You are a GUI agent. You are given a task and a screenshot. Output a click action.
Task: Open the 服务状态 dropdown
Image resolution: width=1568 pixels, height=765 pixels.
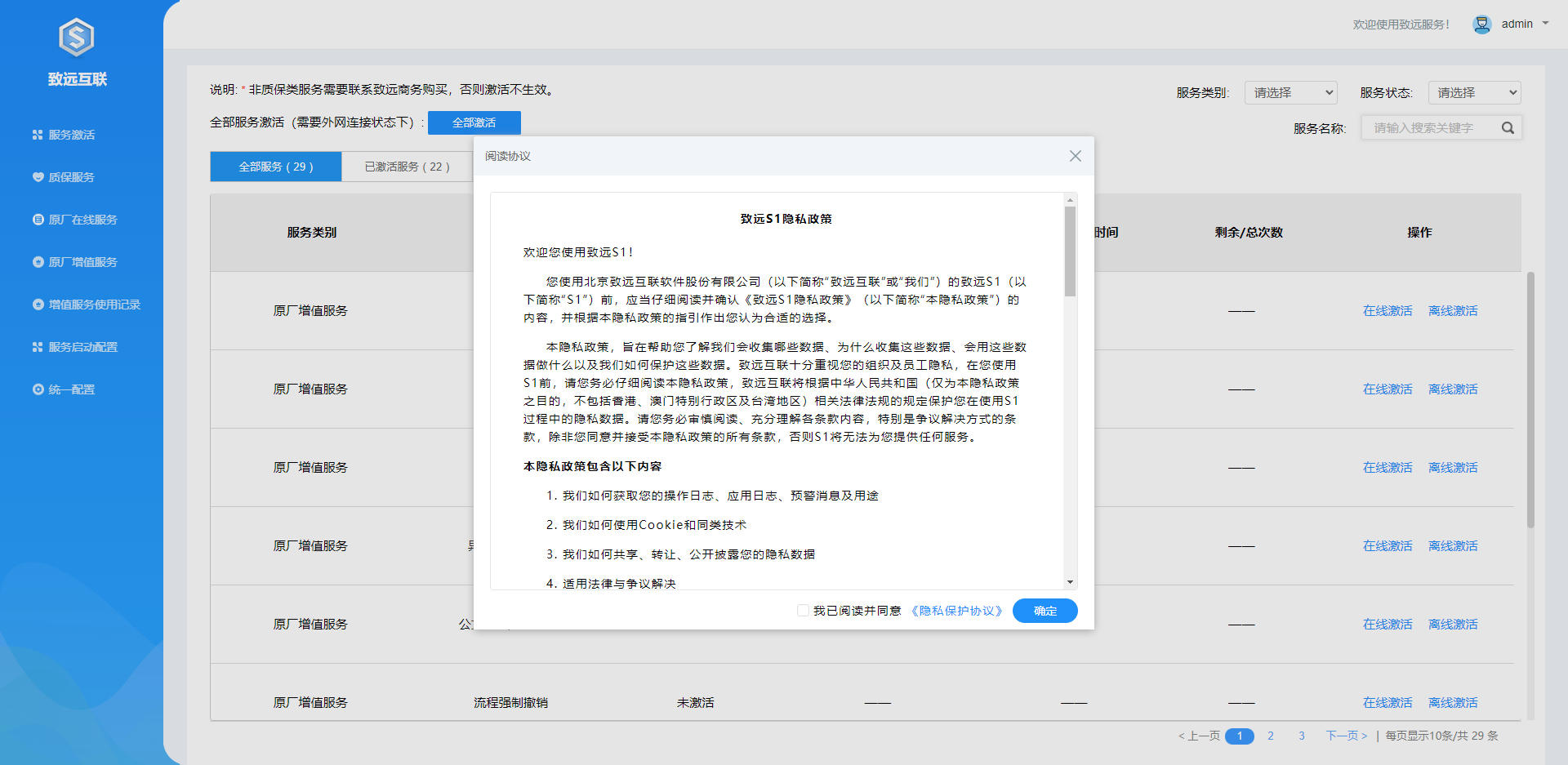pos(1475,92)
